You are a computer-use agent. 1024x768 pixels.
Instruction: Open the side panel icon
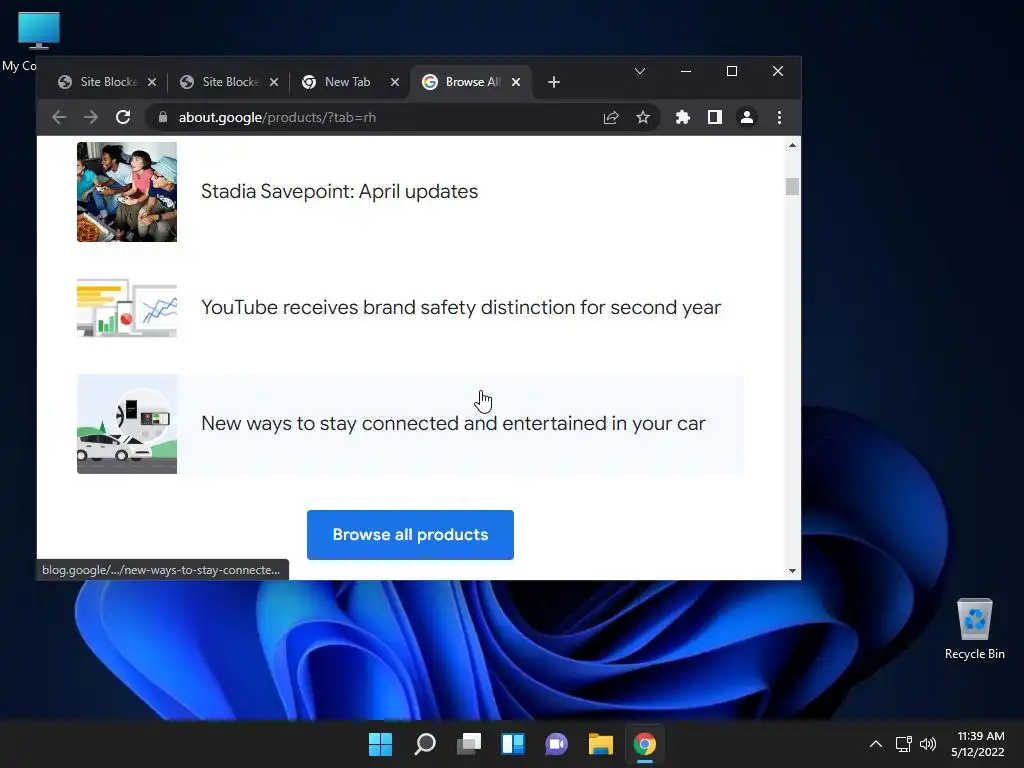pyautogui.click(x=714, y=118)
